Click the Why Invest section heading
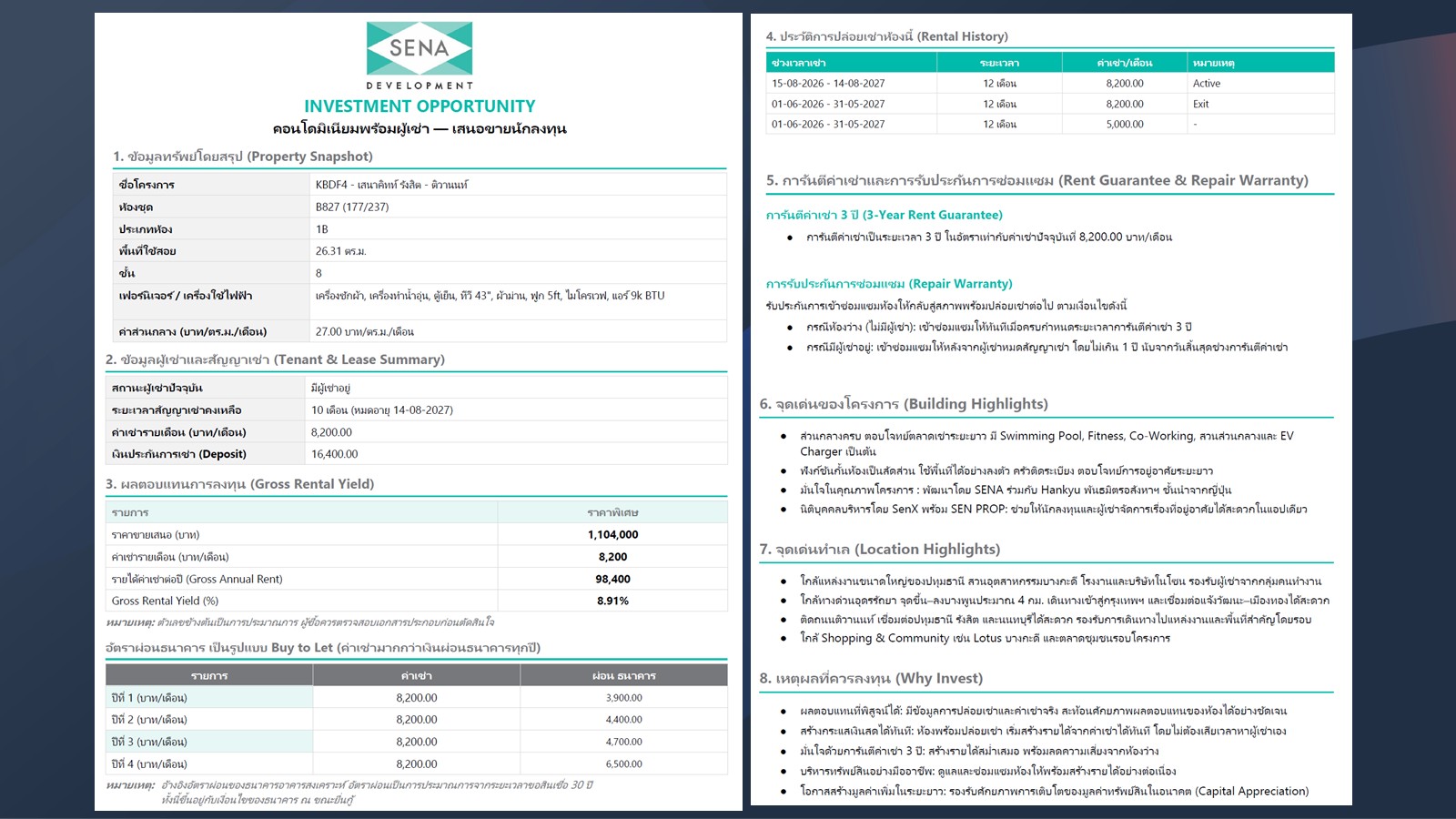1456x819 pixels. 871,679
